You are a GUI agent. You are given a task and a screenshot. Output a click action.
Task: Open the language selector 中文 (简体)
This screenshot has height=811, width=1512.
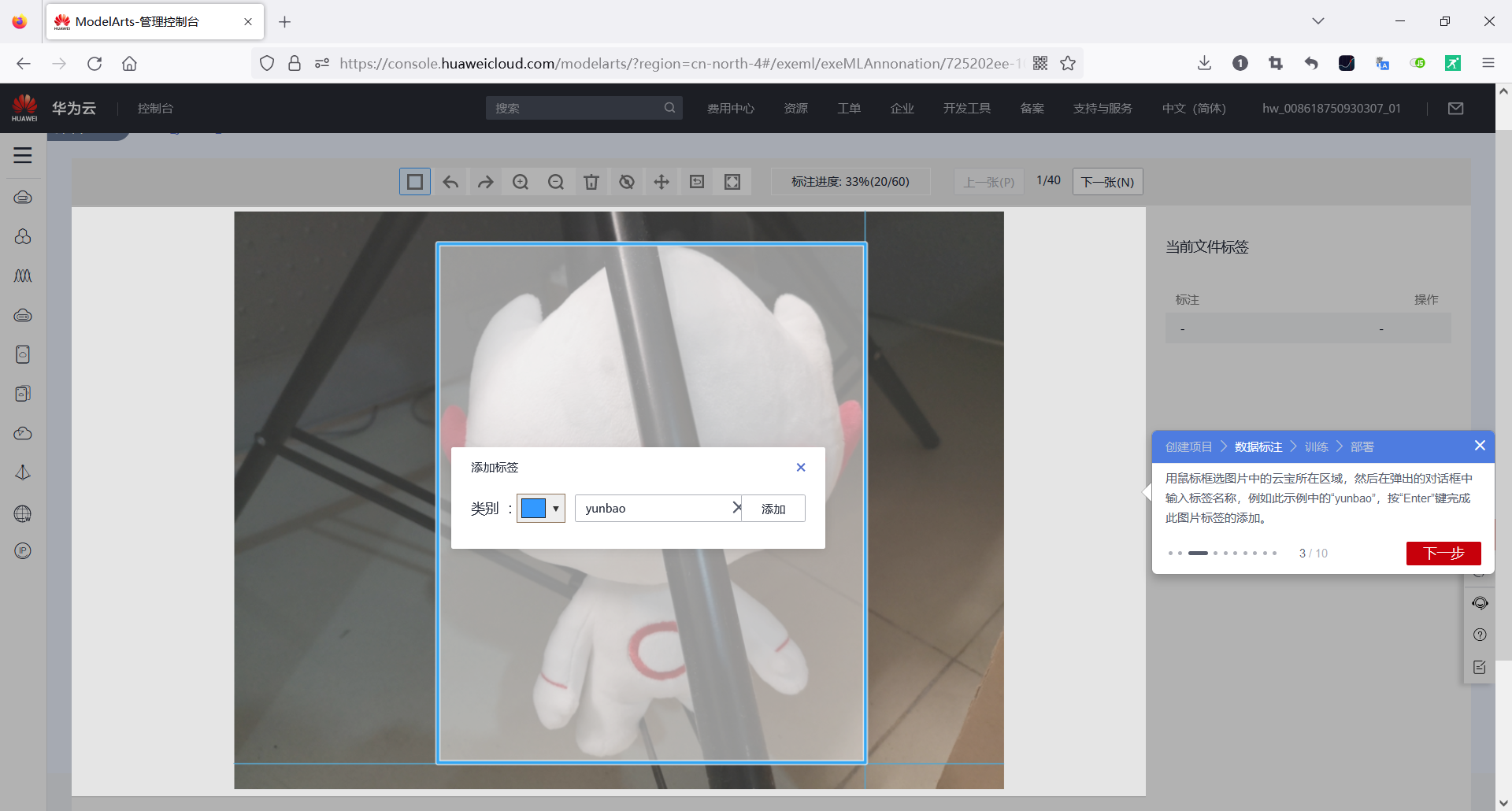[1194, 108]
